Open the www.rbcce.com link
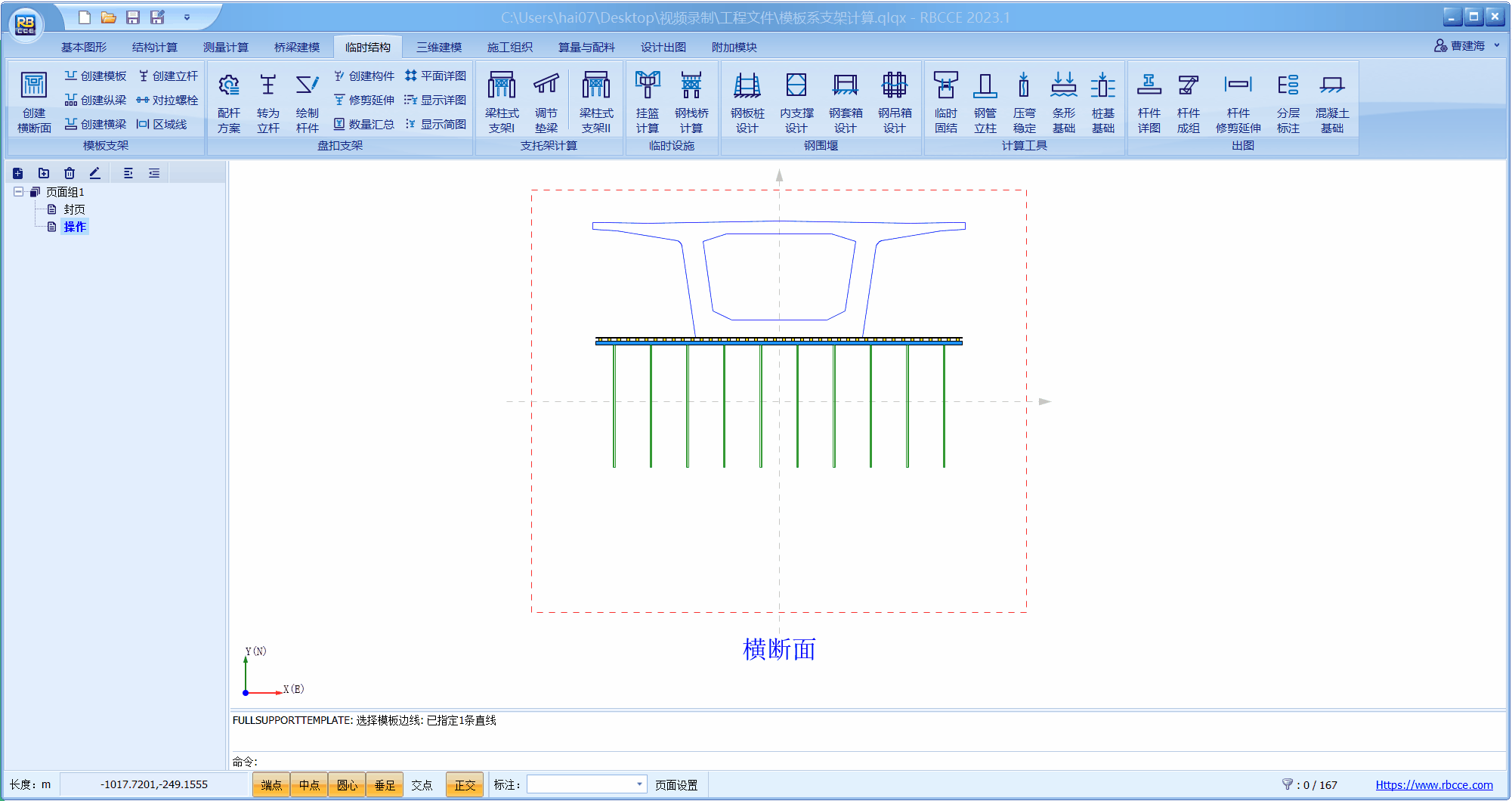Image resolution: width=1512 pixels, height=801 pixels. (1433, 785)
